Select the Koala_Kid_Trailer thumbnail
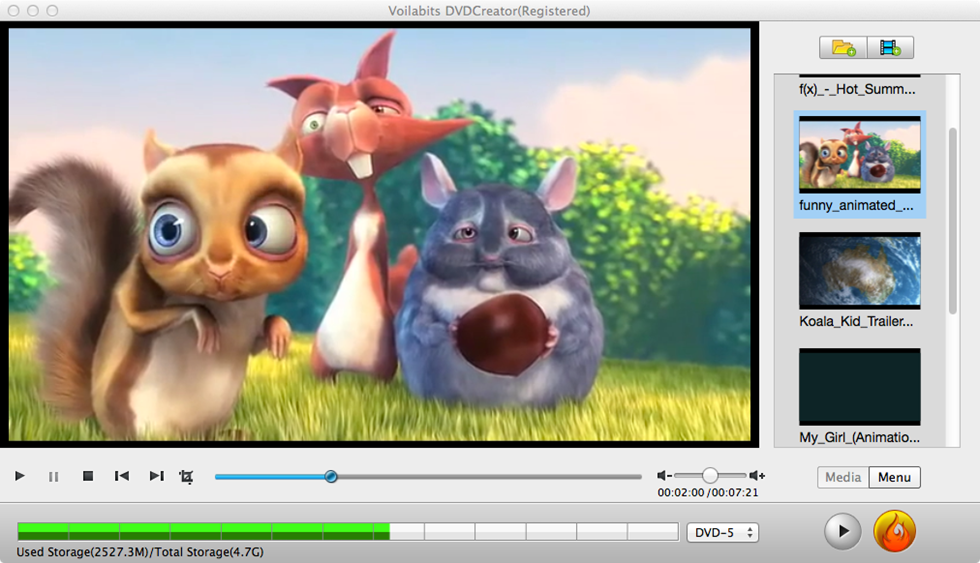 [x=859, y=271]
